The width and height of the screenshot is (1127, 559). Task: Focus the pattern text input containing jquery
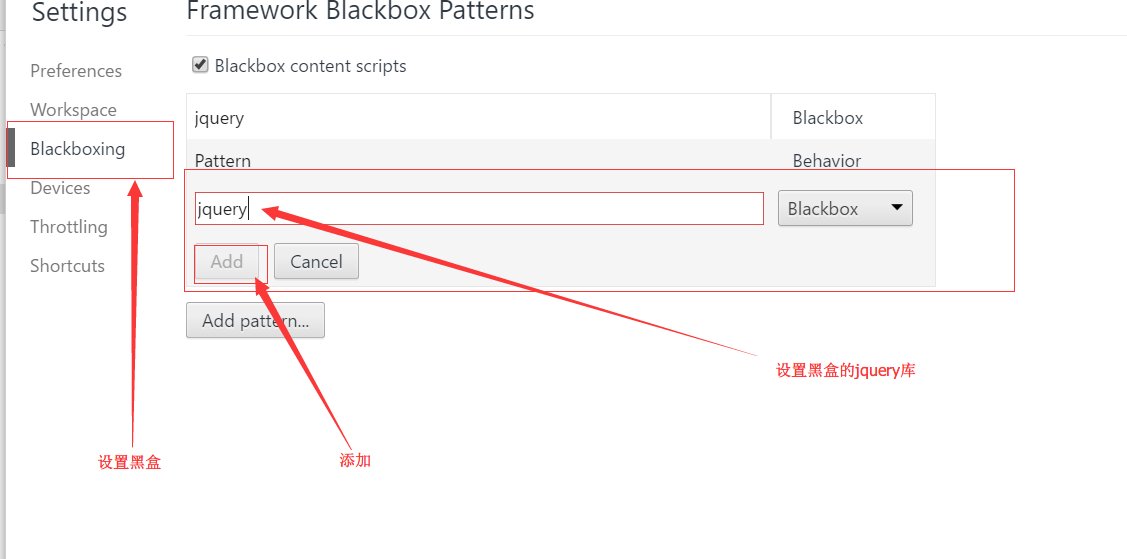coord(478,209)
